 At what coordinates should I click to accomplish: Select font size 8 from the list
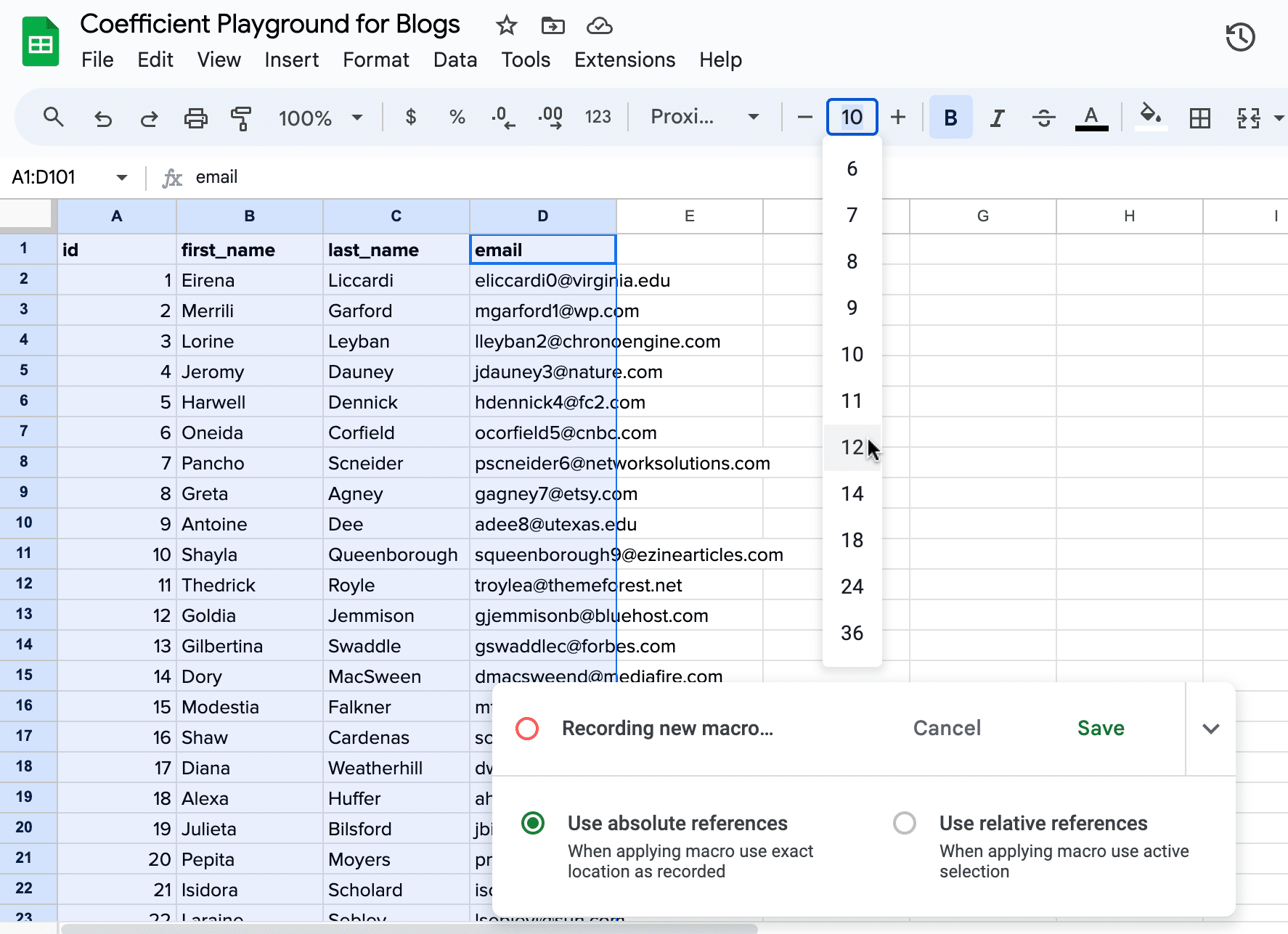pos(852,261)
